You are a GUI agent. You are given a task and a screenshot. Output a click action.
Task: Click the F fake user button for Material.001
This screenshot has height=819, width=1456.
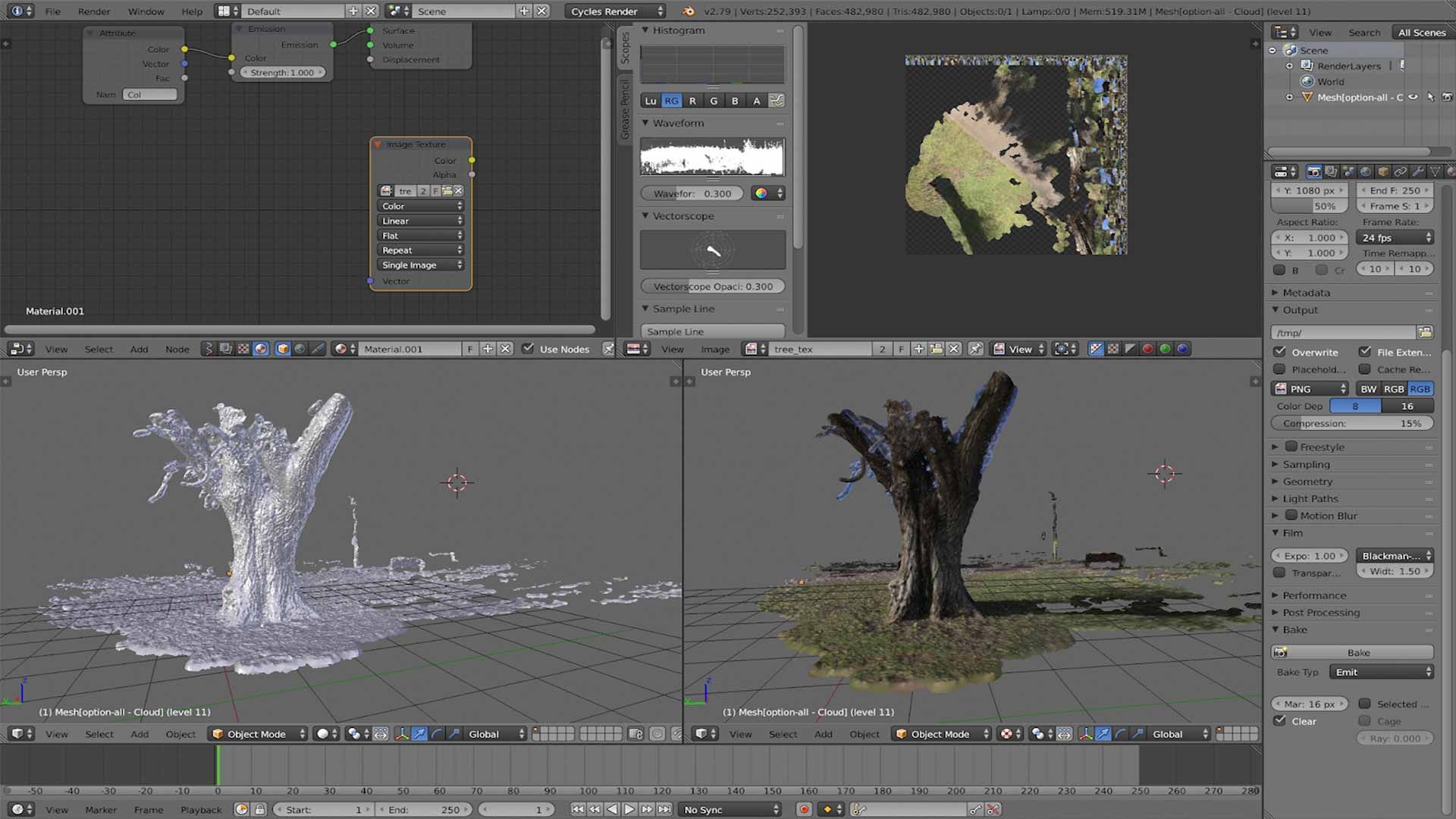point(471,349)
